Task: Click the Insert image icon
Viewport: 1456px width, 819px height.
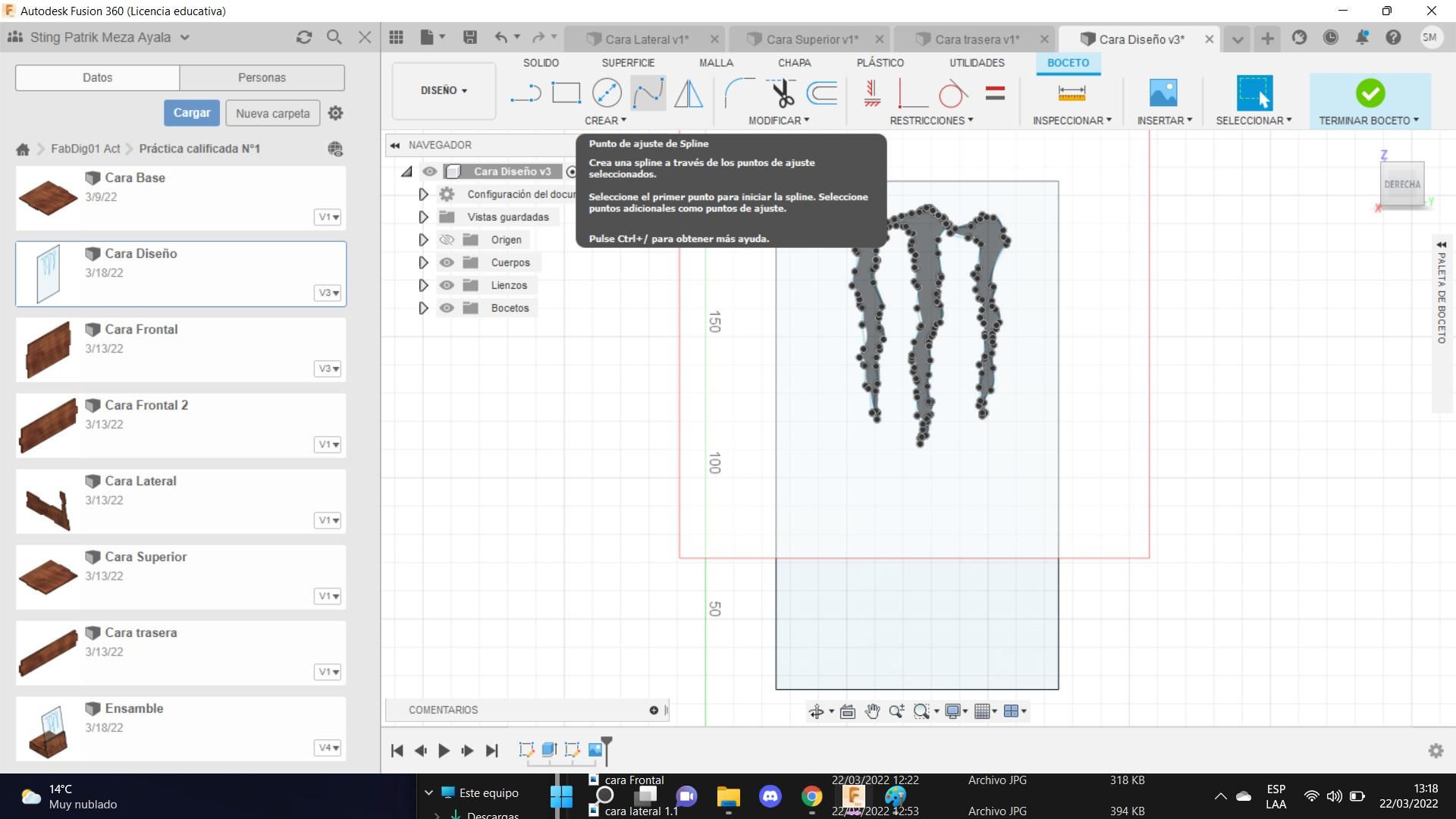Action: coord(1163,93)
